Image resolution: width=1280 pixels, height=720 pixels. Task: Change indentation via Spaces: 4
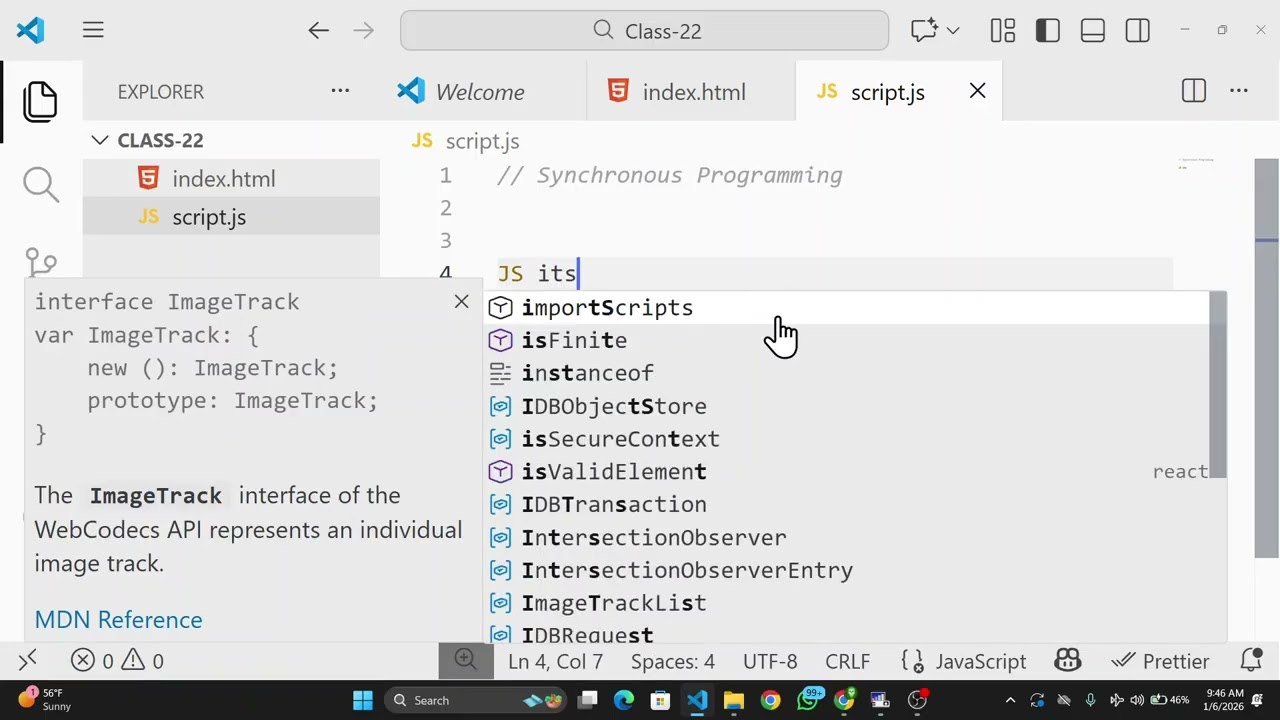(672, 661)
